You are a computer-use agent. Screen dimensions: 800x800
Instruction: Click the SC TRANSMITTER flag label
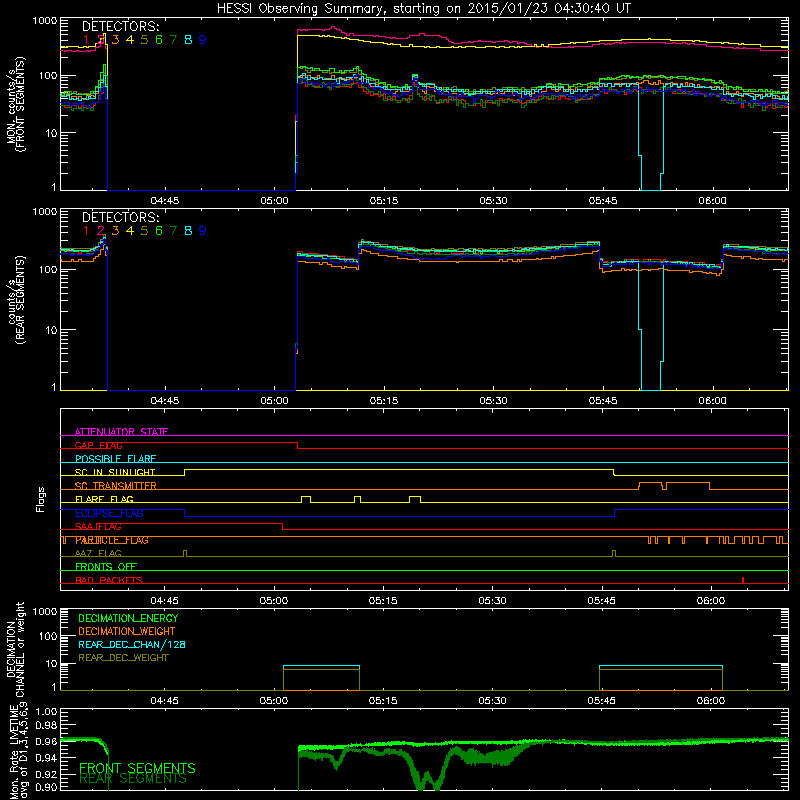(116, 485)
